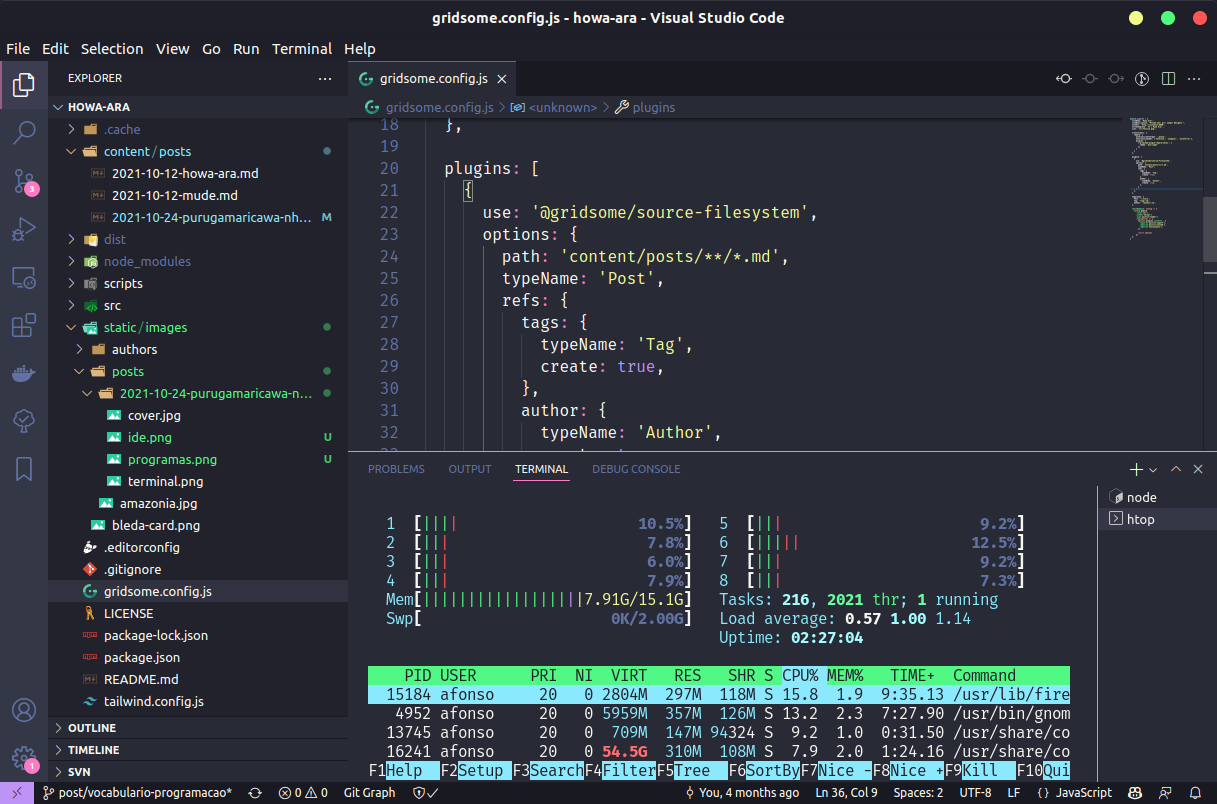
Task: Close the gridsome.config.js editor tab
Action: [502, 79]
